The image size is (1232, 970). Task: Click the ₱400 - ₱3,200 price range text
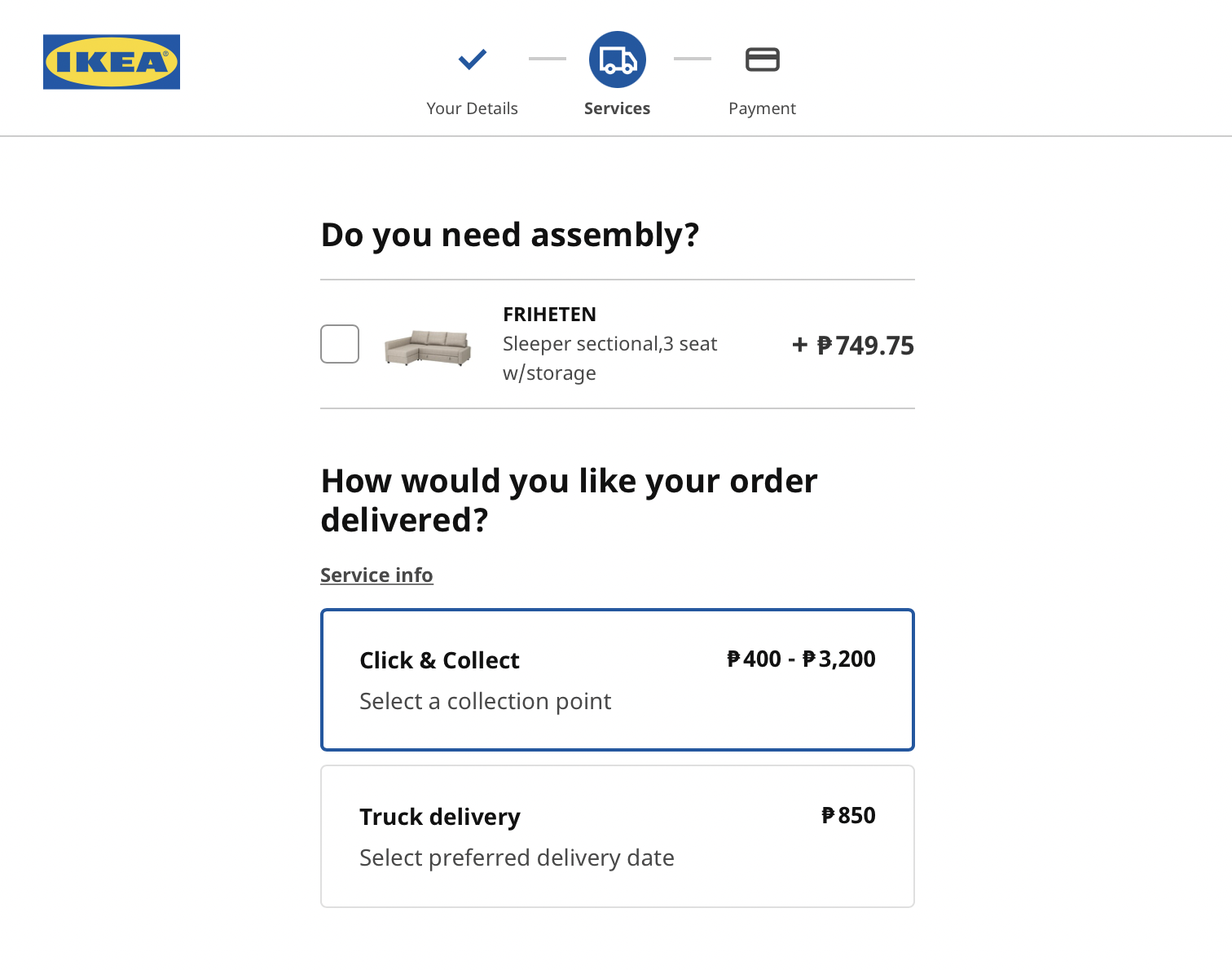click(802, 659)
